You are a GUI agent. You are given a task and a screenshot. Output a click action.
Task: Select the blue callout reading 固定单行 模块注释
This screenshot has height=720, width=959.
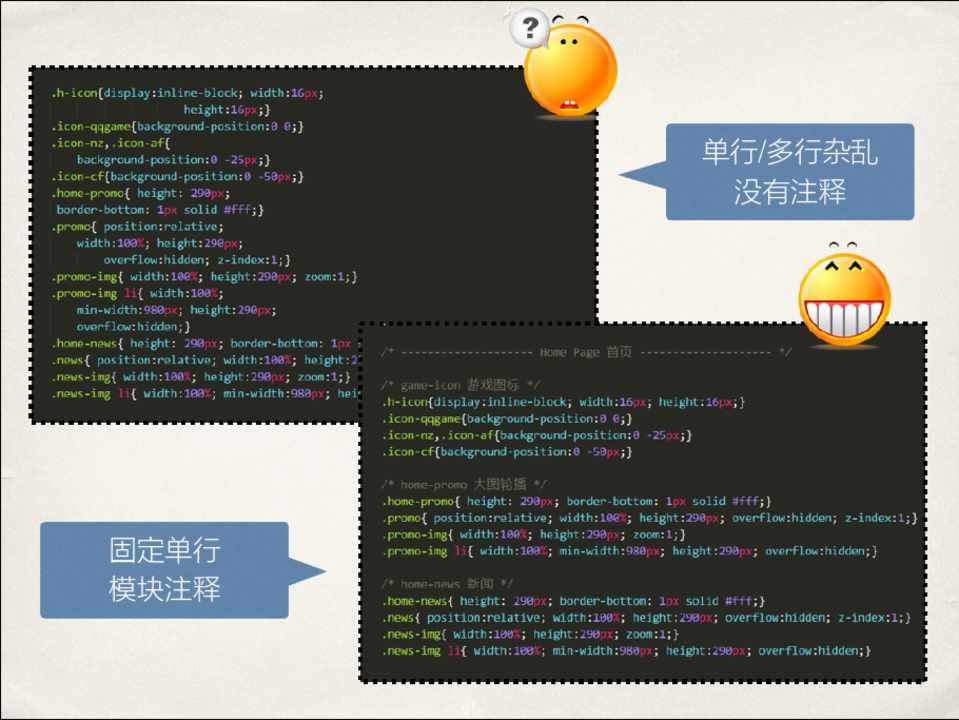coord(164,570)
